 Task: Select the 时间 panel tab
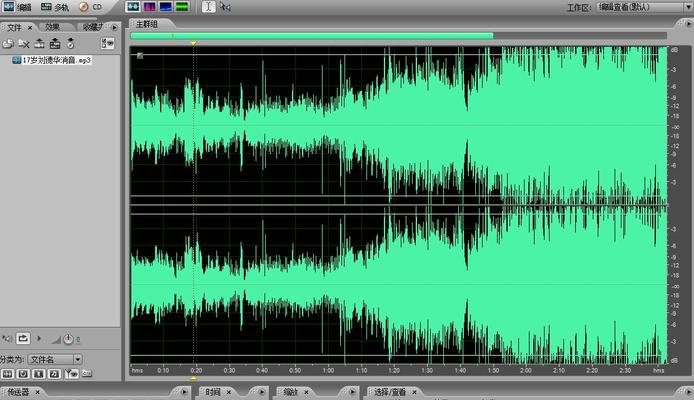[213, 392]
